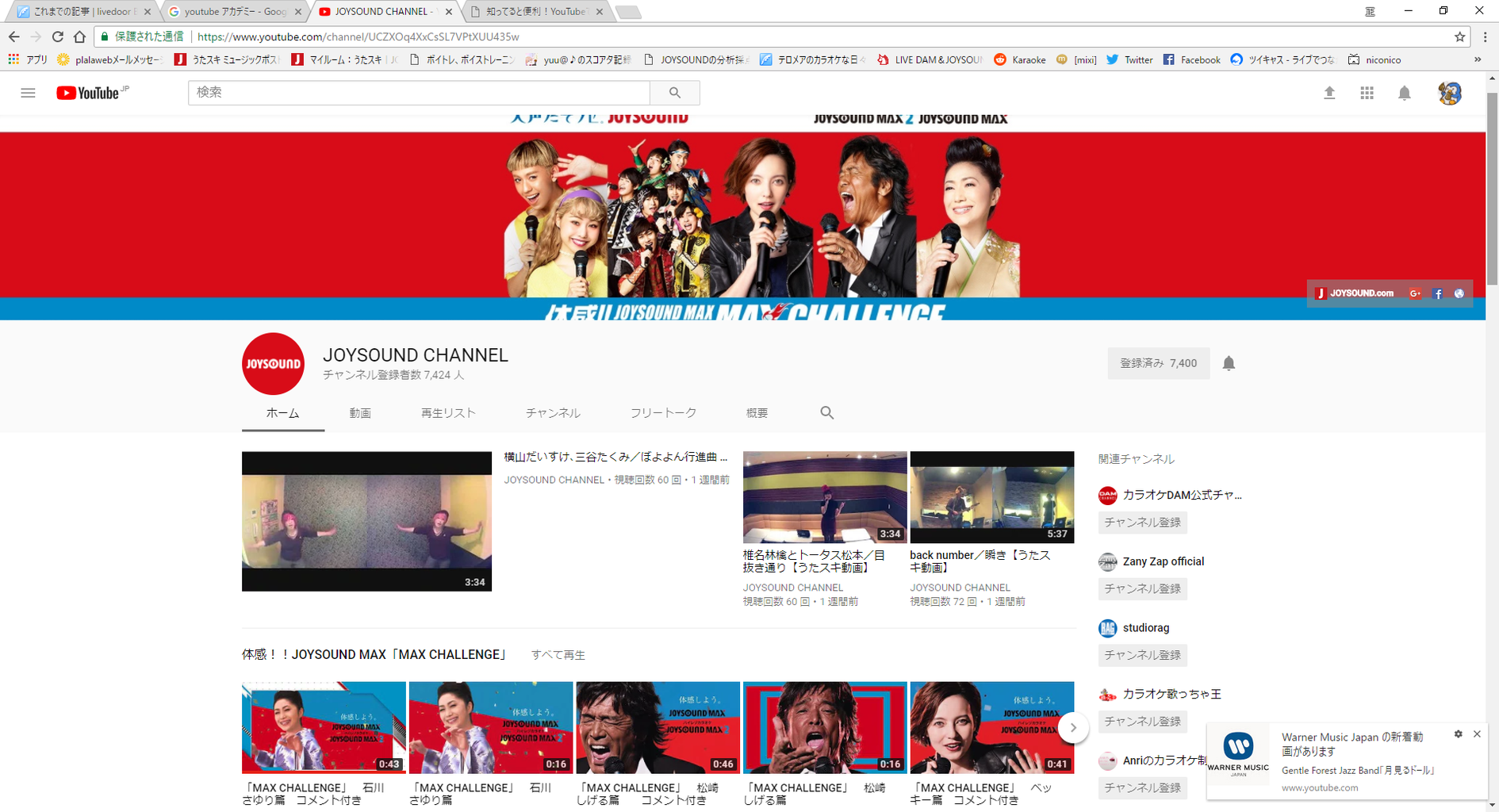This screenshot has height=812, width=1499.
Task: Switch to the Google search tab
Action: [x=234, y=12]
